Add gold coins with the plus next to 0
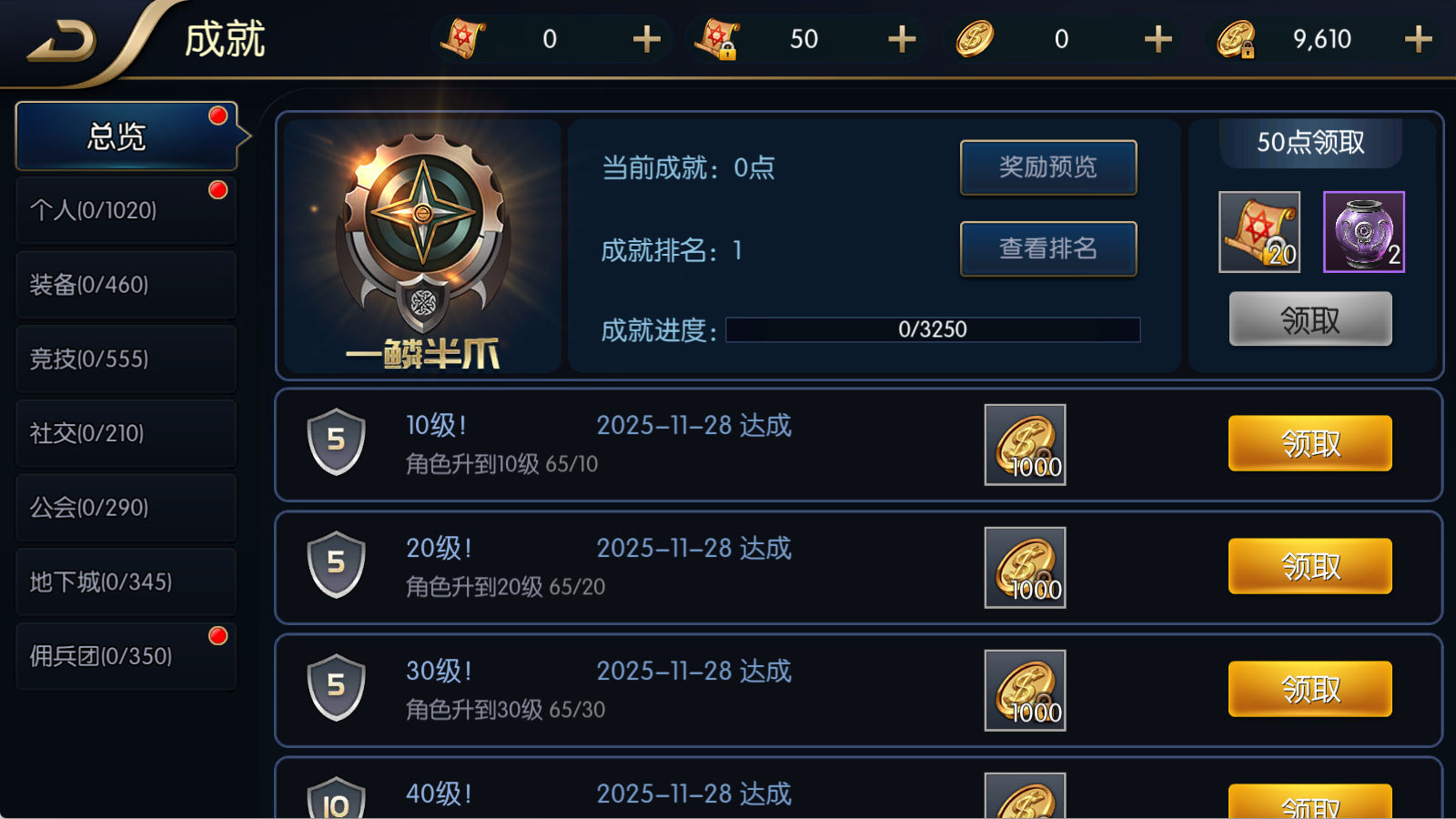This screenshot has height=819, width=1456. pyautogui.click(x=1158, y=39)
